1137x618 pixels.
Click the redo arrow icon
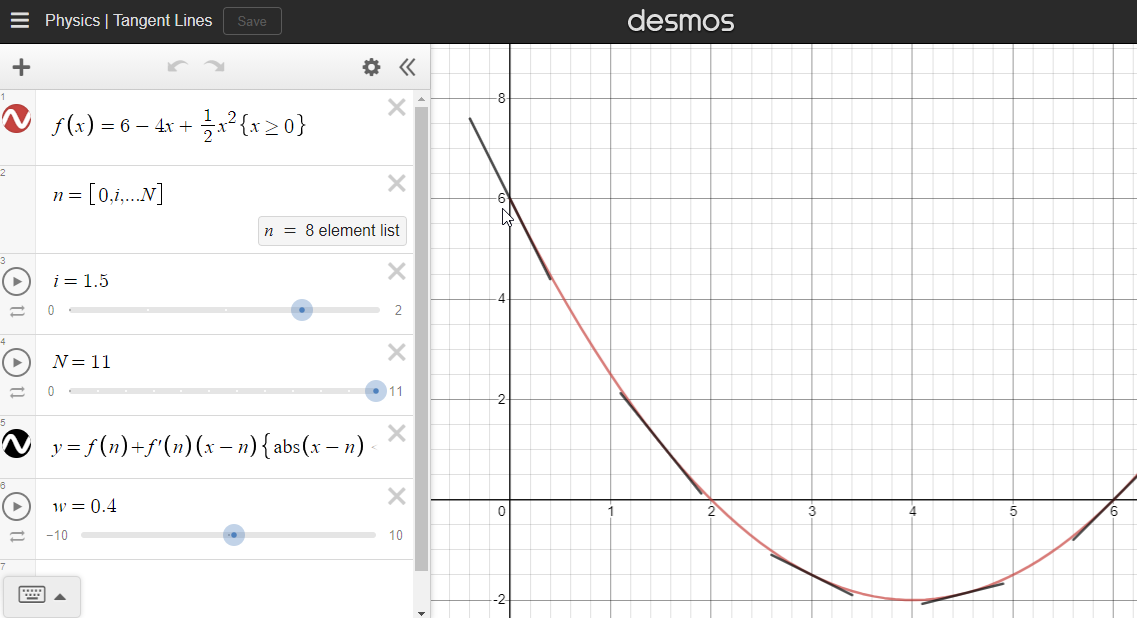(x=213, y=67)
